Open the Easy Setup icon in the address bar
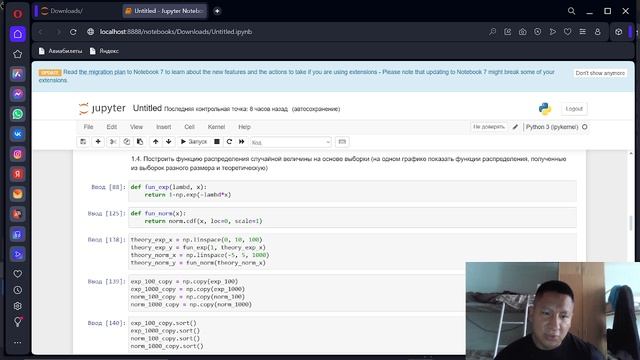Screen dimensions: 640x360 coord(582,32)
